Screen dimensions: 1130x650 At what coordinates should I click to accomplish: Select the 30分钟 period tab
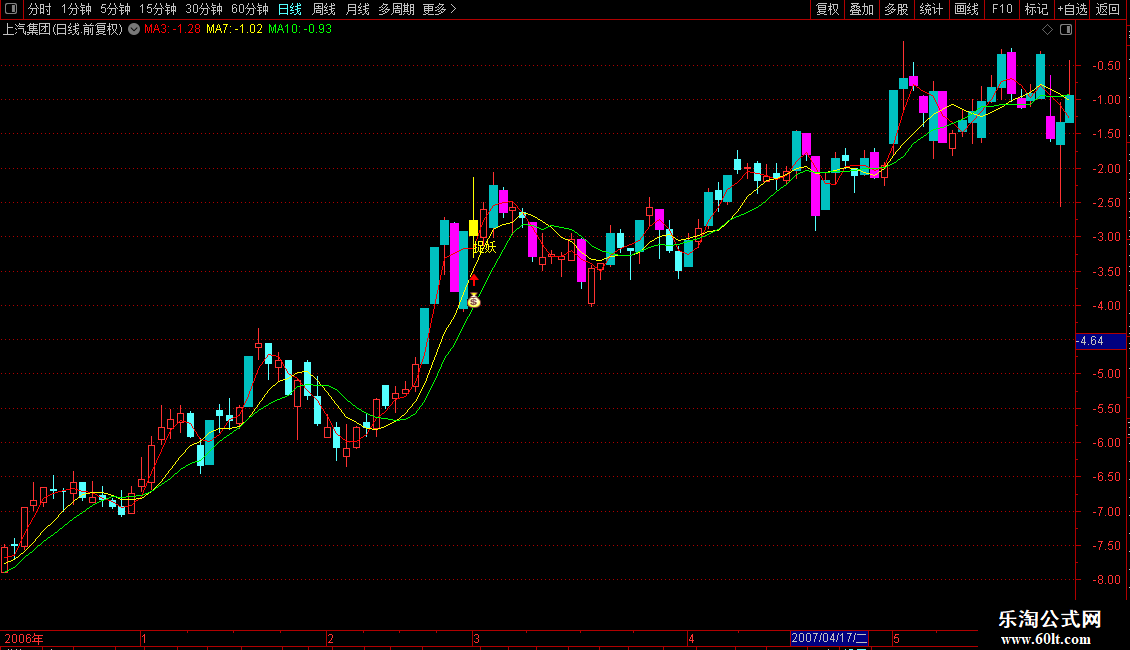pos(203,9)
